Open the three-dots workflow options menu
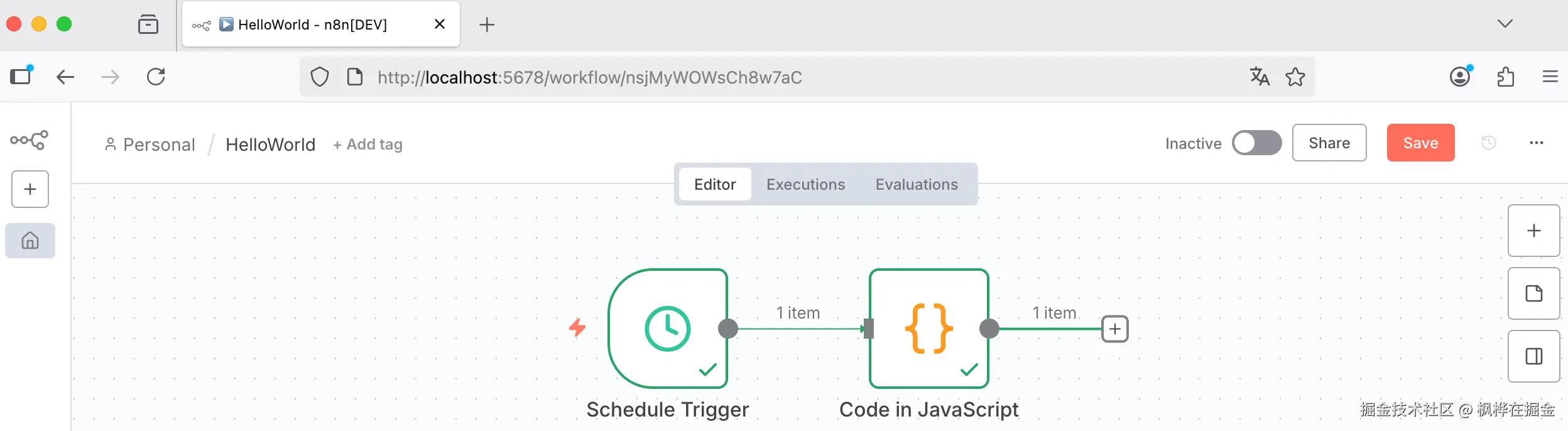This screenshot has width=1568, height=431. pos(1536,143)
